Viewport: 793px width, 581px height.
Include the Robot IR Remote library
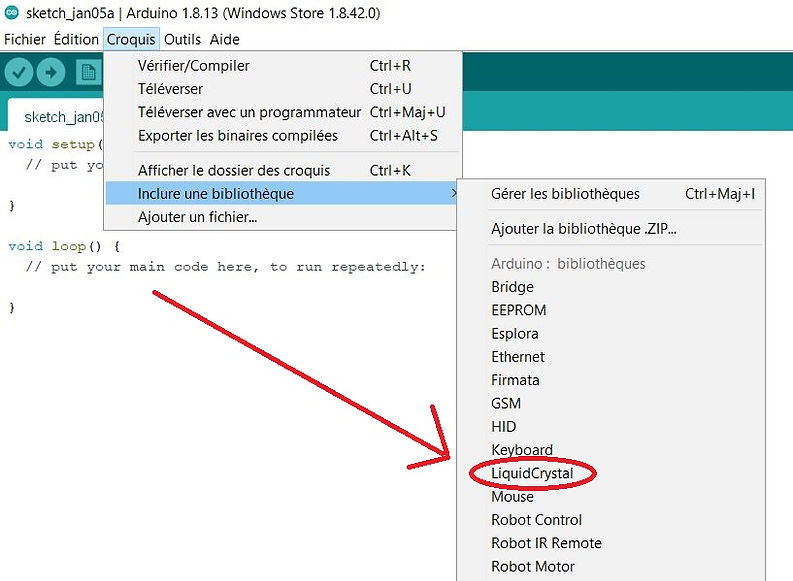point(611,543)
